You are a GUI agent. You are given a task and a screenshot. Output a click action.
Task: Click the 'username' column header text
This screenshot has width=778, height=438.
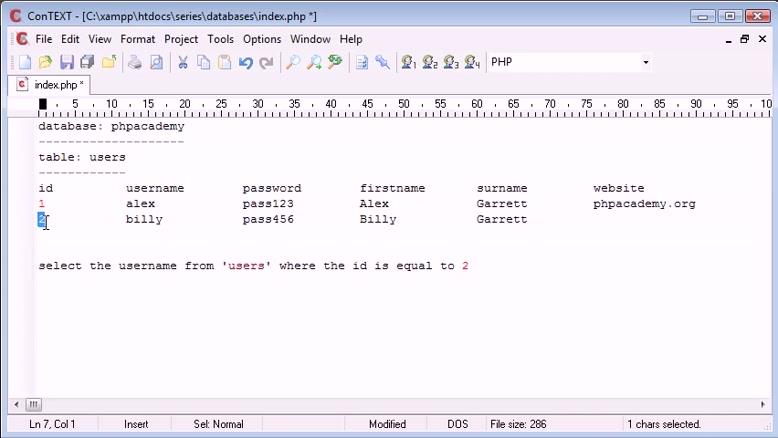point(155,188)
